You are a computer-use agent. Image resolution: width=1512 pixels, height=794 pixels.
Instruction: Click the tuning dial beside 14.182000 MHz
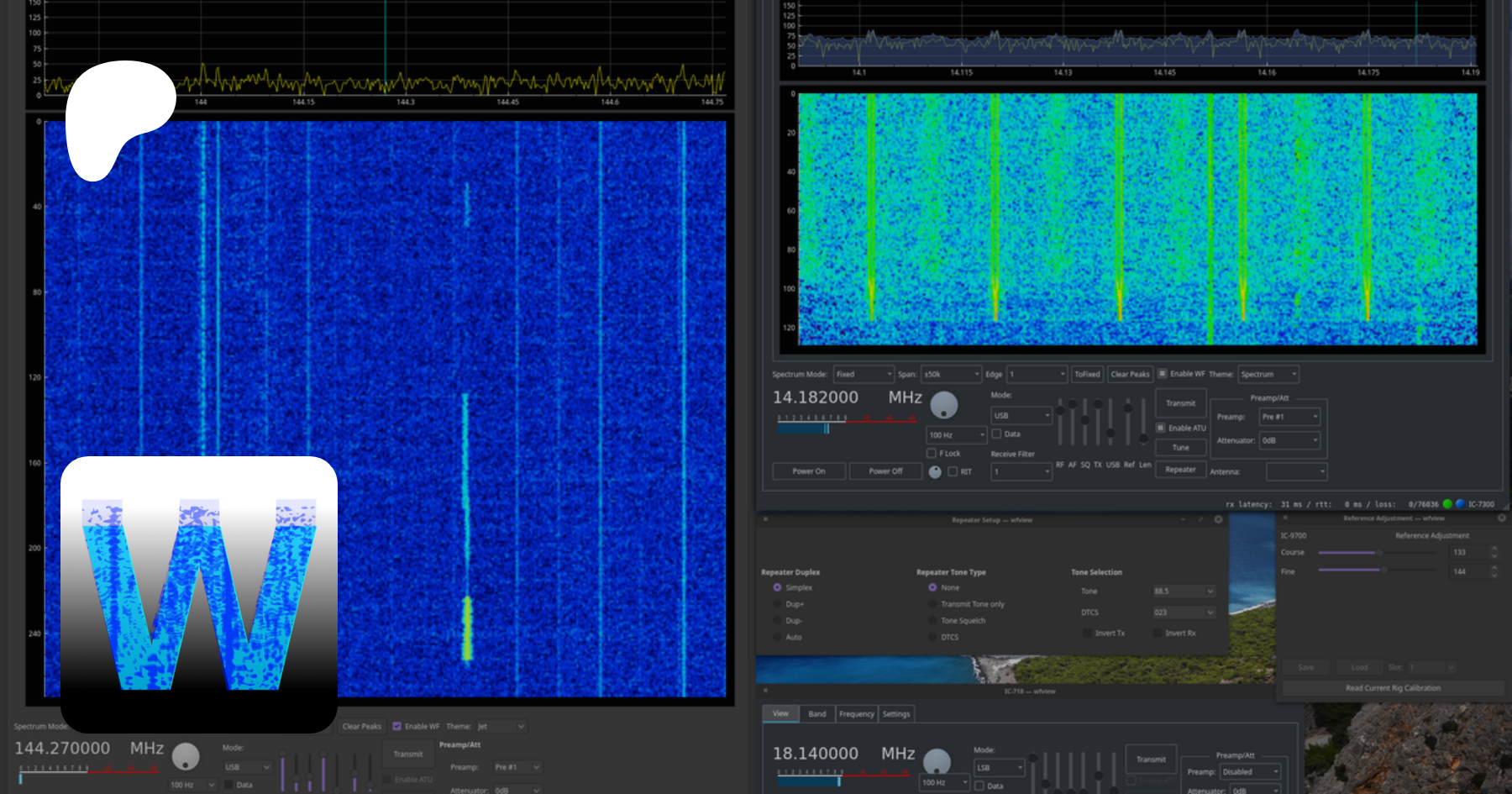click(944, 405)
